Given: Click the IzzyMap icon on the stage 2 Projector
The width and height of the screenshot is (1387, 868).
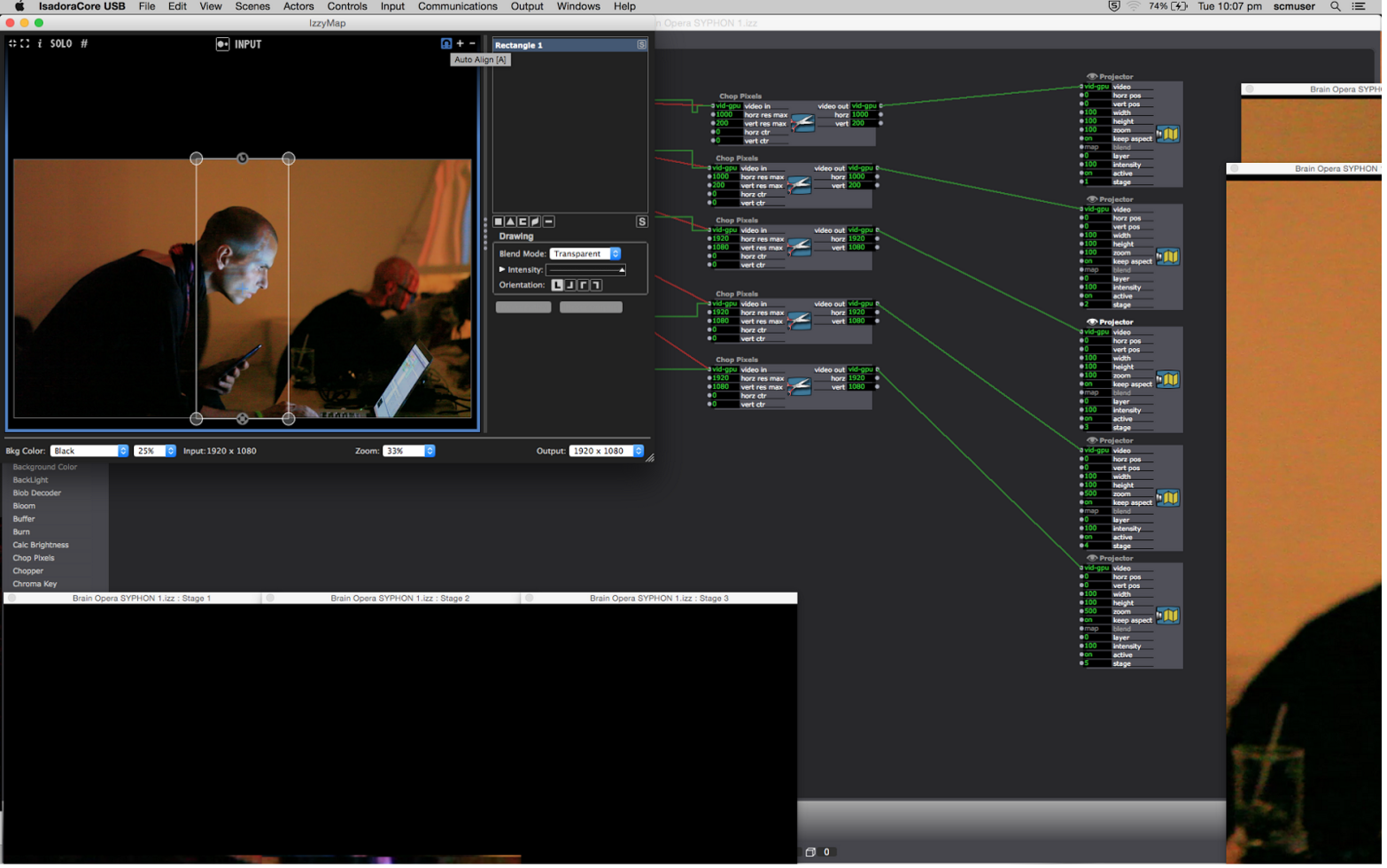Looking at the screenshot, I should pos(1168,257).
